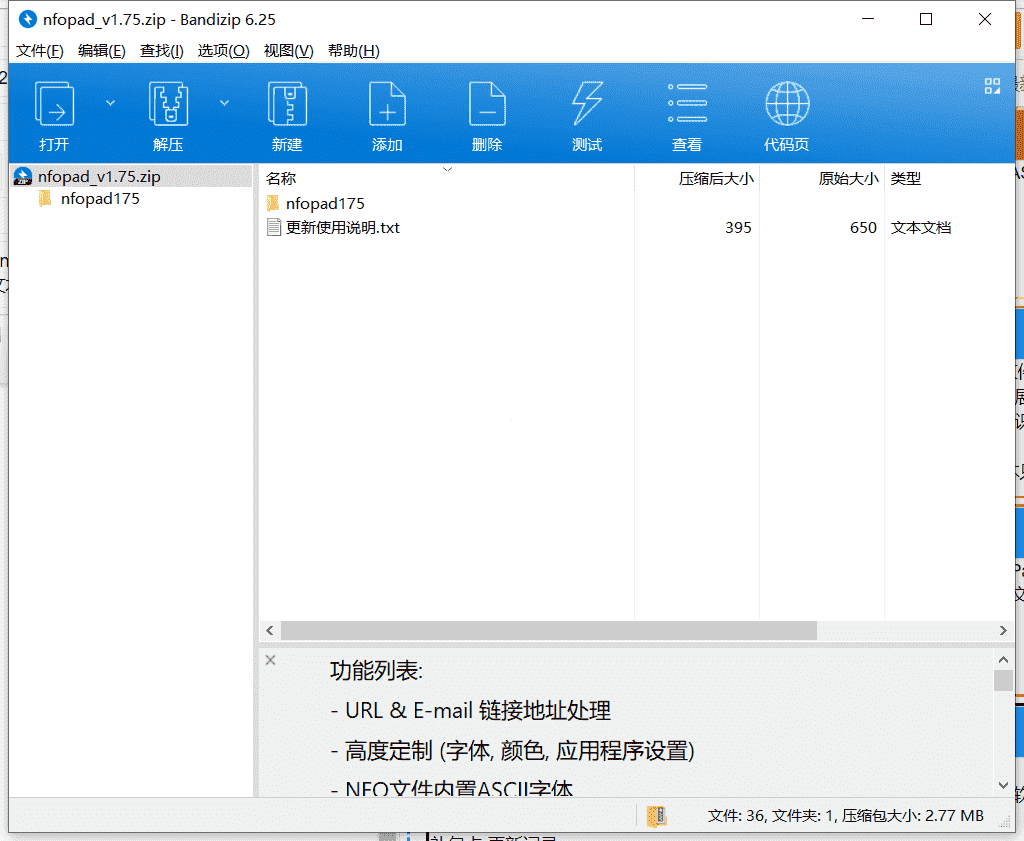Open the 查找(I) menu
Image resolution: width=1024 pixels, height=841 pixels.
[161, 51]
